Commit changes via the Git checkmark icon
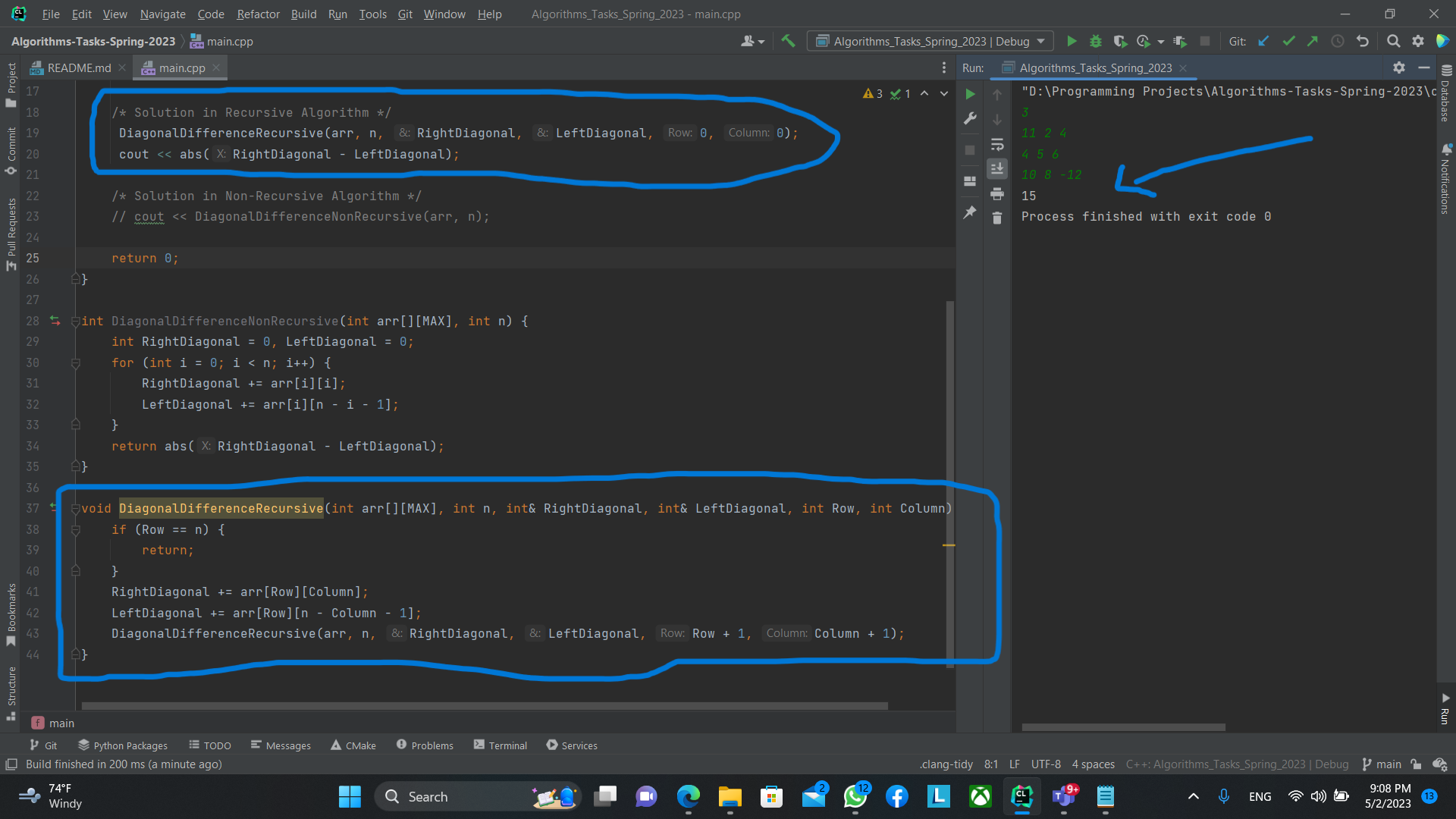The image size is (1456, 819). coord(1288,41)
